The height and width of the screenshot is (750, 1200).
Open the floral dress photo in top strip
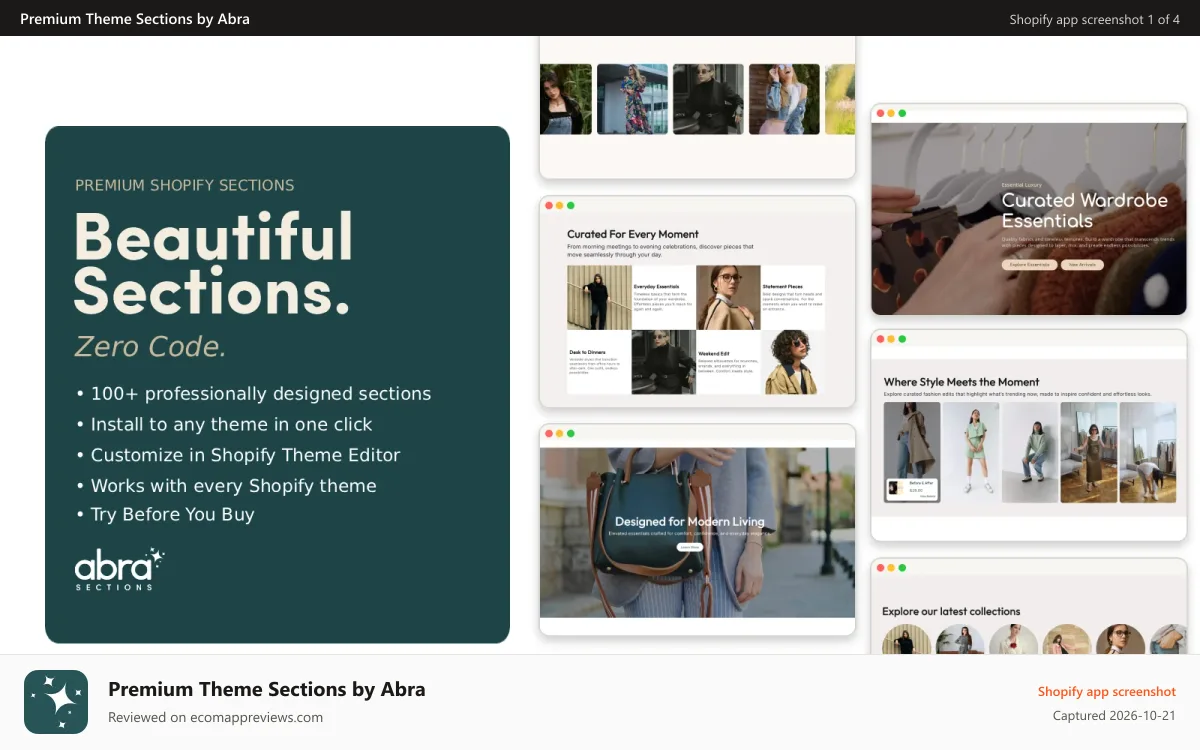[633, 99]
